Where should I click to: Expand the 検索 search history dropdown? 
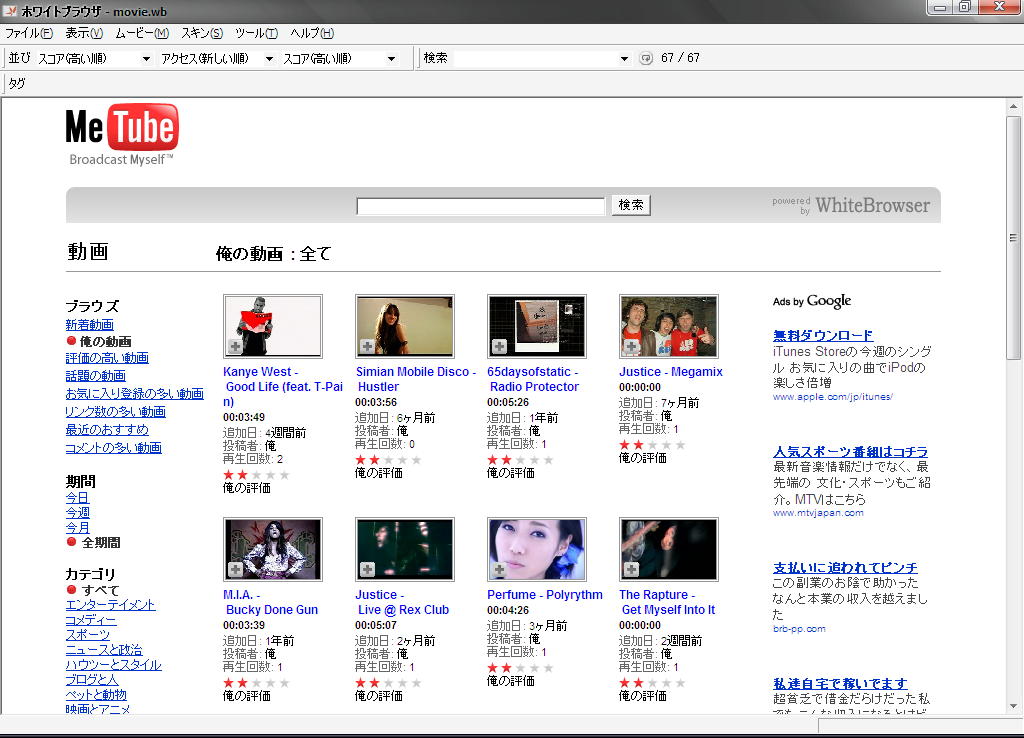624,59
